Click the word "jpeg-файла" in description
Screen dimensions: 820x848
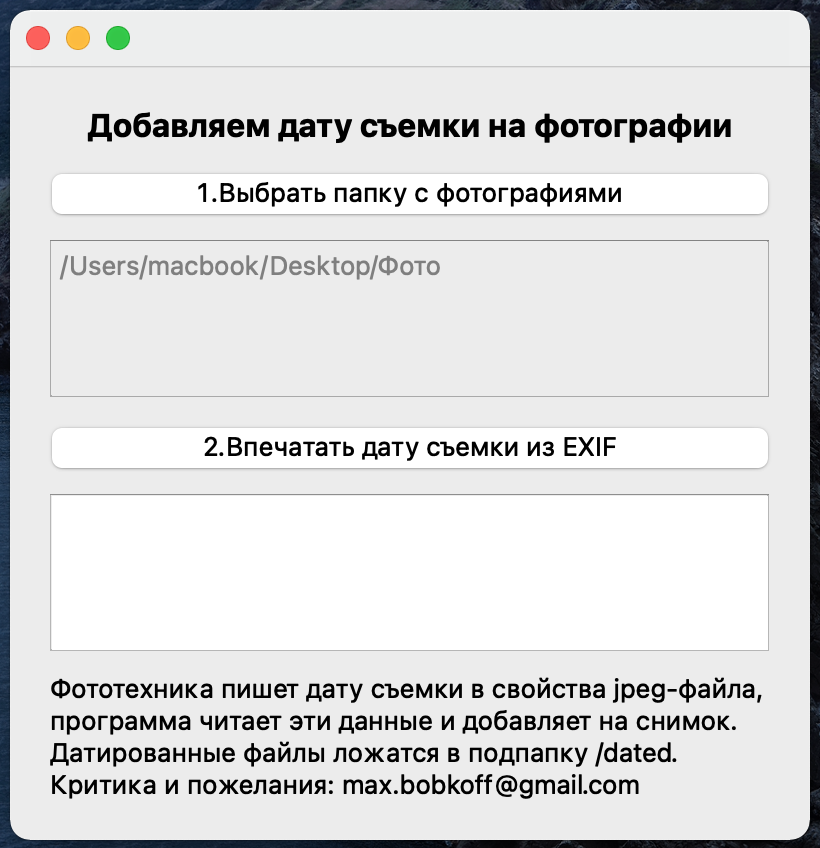point(688,690)
